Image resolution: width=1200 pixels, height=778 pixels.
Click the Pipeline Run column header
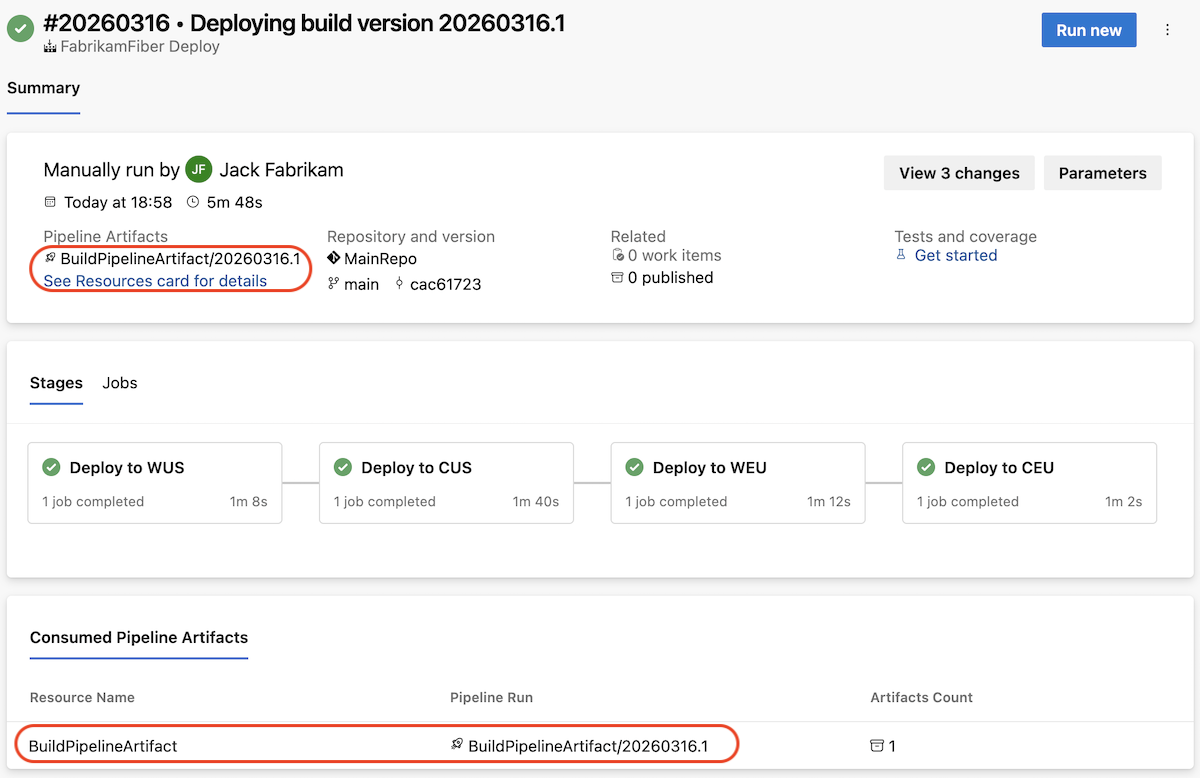[491, 697]
